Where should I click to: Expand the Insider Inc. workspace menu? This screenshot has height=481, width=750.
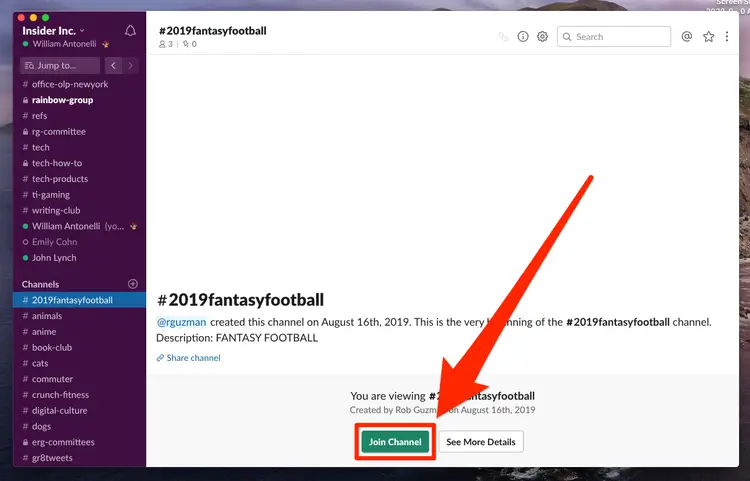[x=53, y=31]
